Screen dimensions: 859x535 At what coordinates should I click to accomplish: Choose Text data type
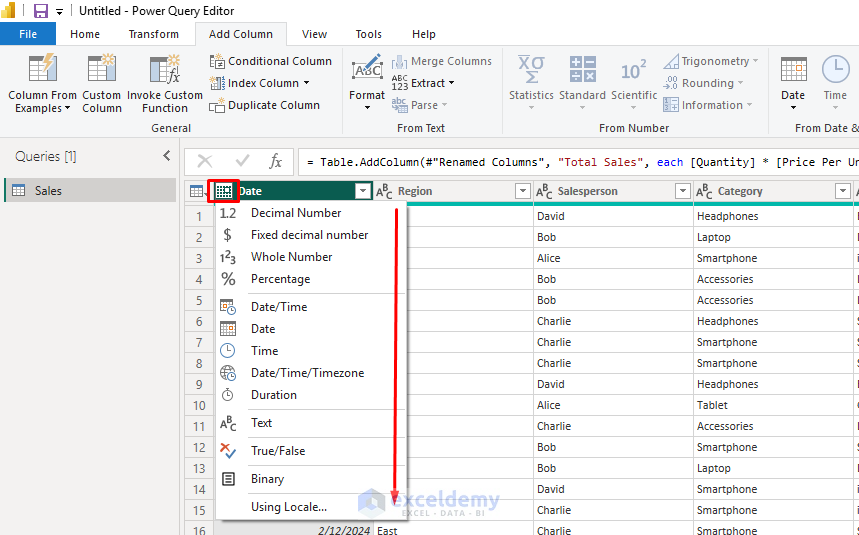click(311, 423)
